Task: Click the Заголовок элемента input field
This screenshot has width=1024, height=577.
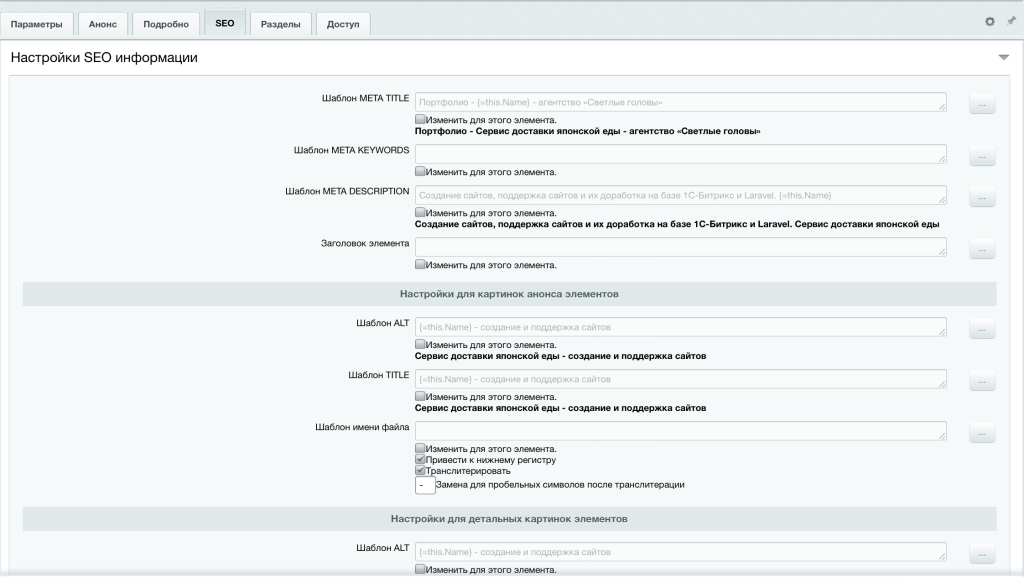Action: click(680, 247)
